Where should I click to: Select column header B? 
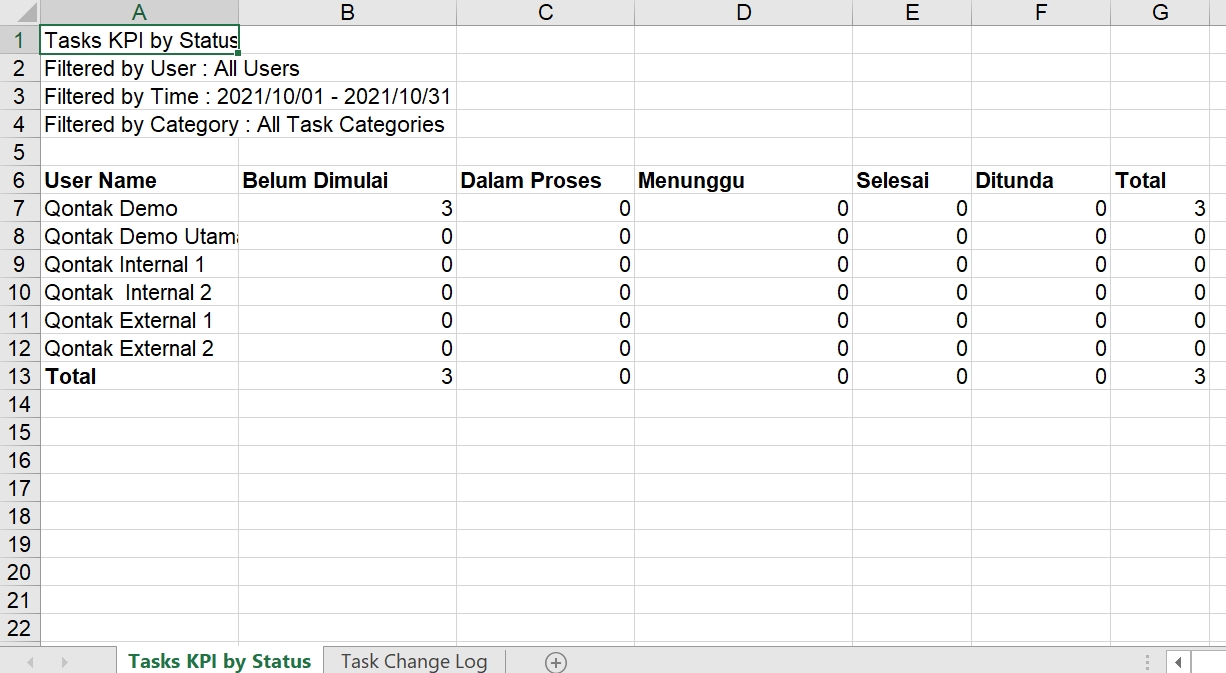(x=347, y=12)
